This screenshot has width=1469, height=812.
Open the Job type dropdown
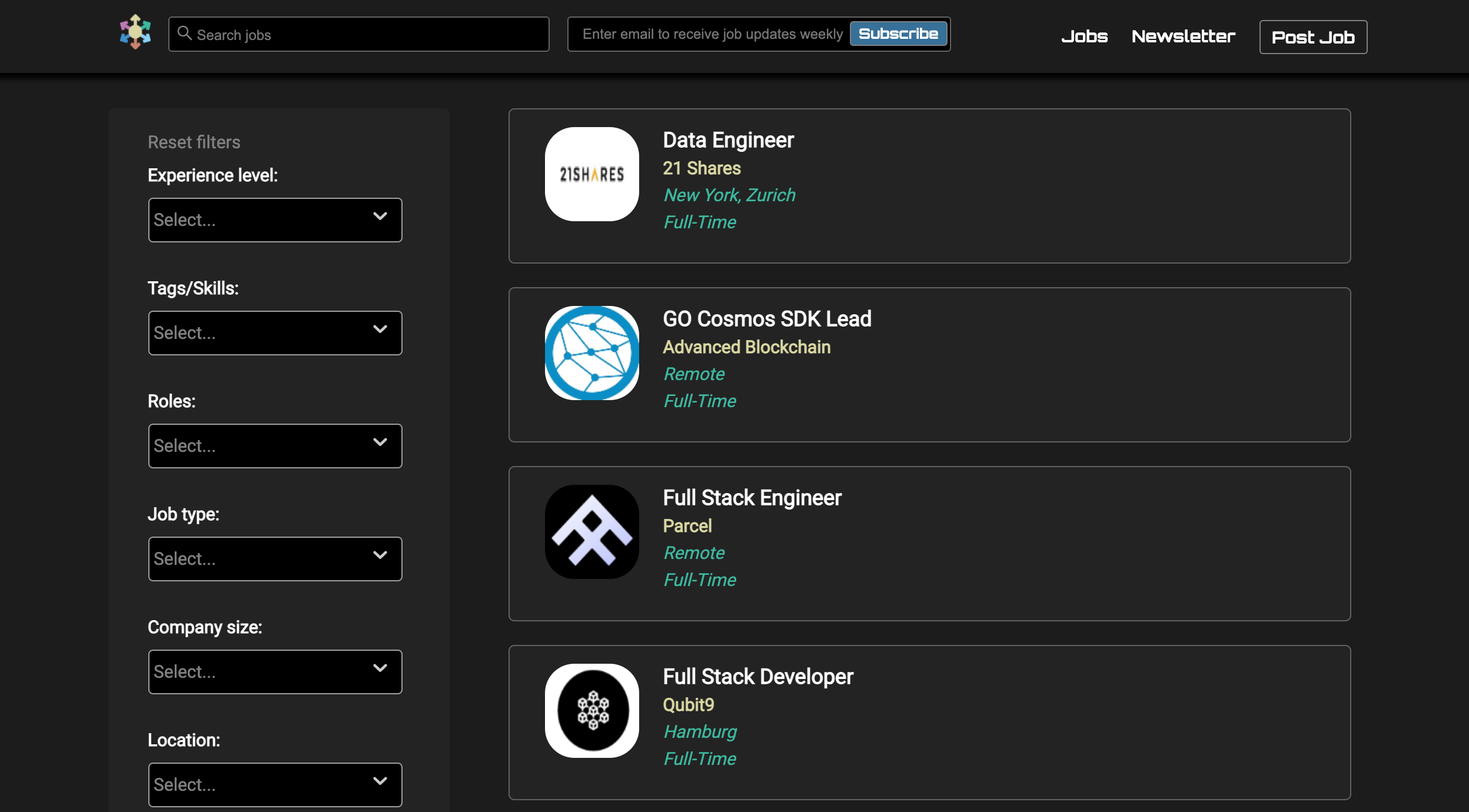point(275,559)
